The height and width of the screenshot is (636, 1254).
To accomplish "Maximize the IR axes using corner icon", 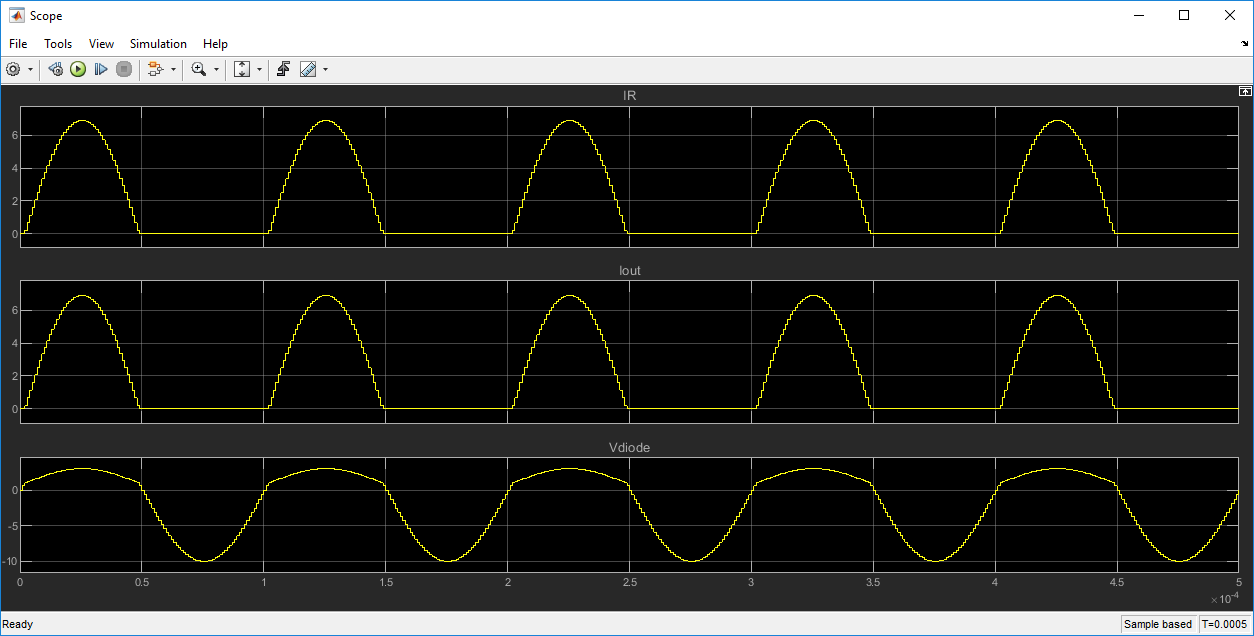I will point(1245,91).
